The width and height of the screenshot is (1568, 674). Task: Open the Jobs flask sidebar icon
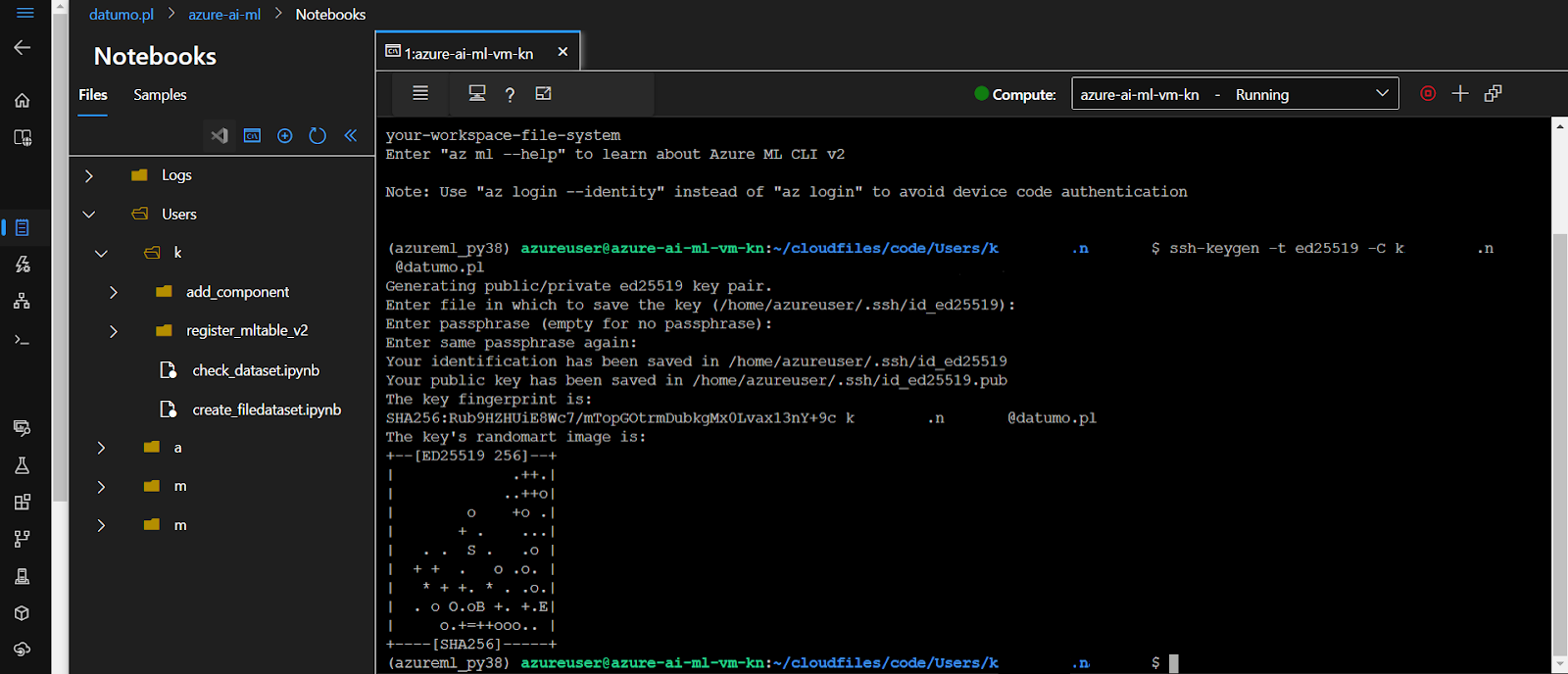coord(22,465)
